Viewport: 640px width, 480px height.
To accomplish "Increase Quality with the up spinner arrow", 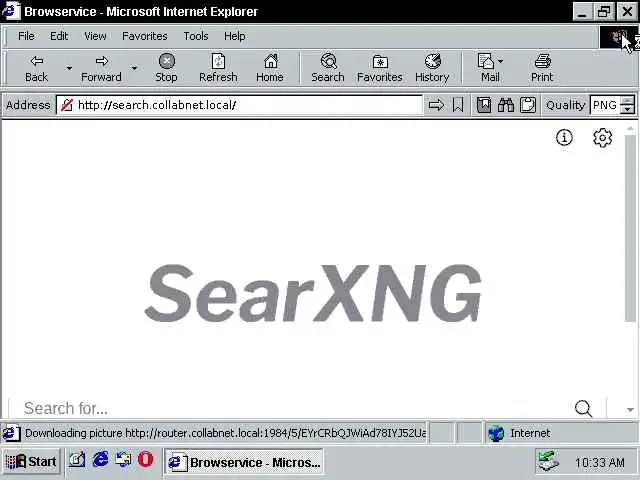I will coord(627,101).
